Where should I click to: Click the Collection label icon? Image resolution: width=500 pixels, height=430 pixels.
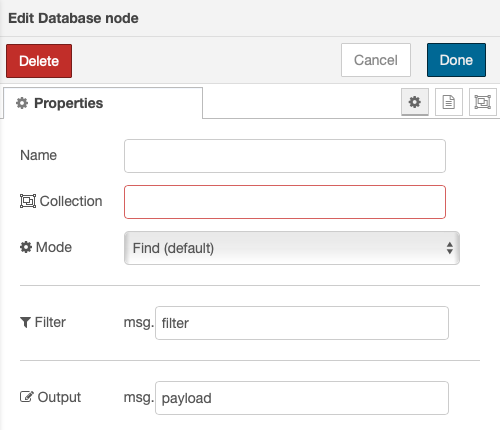(28, 201)
